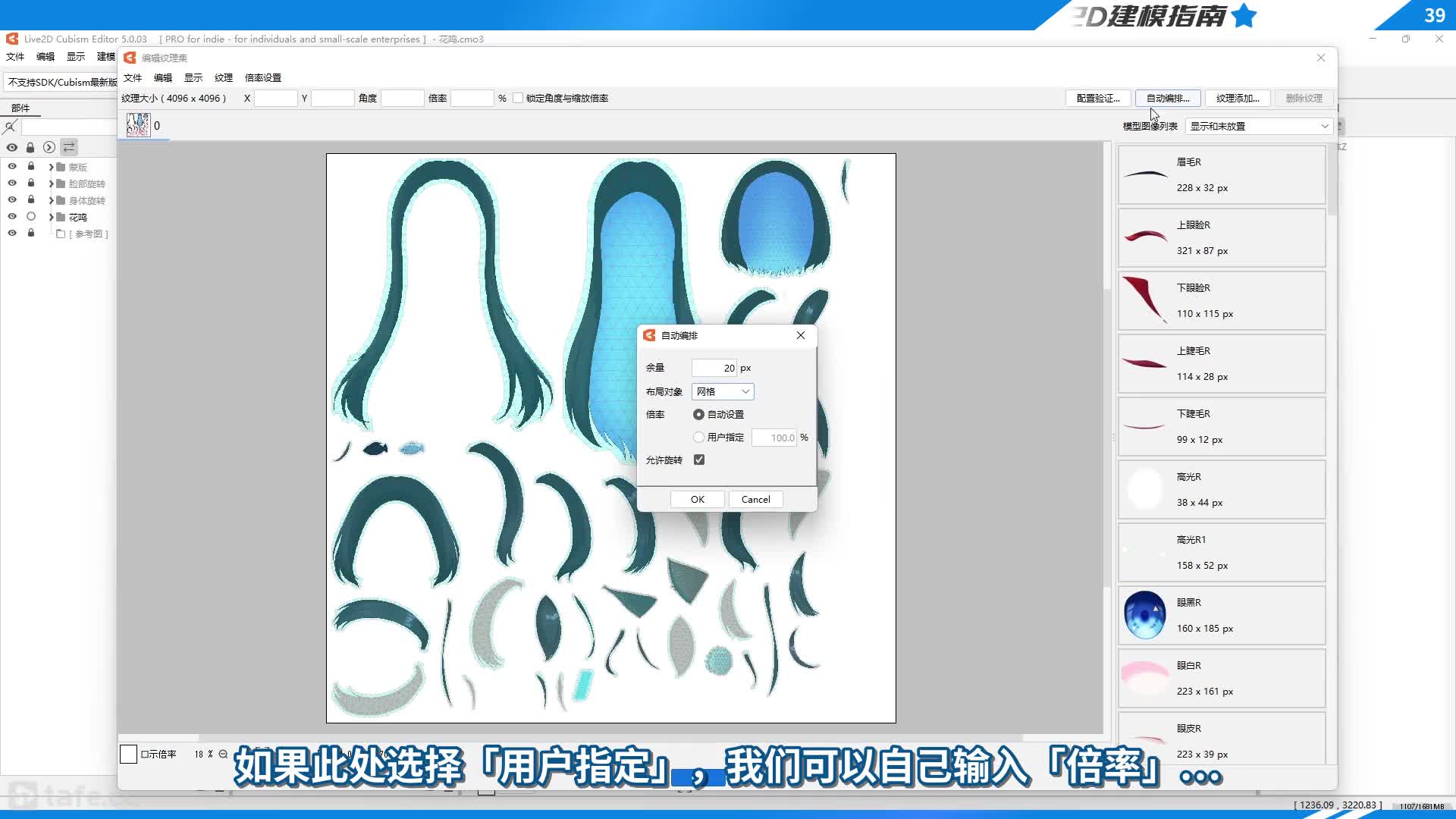Screen dimensions: 1456x819
Task: Open 显示 menu in texture atlas editor
Action: (193, 77)
